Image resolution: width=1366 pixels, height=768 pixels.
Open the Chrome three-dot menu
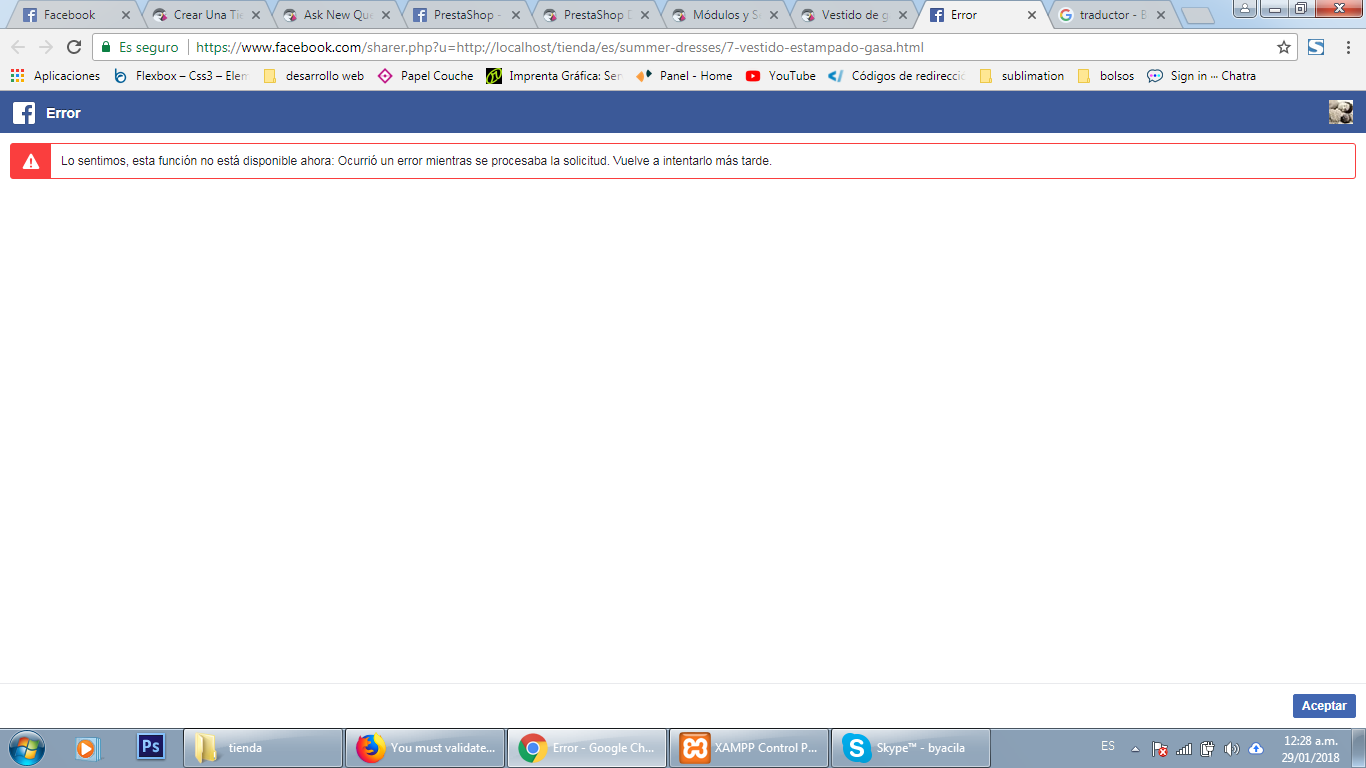(1346, 47)
